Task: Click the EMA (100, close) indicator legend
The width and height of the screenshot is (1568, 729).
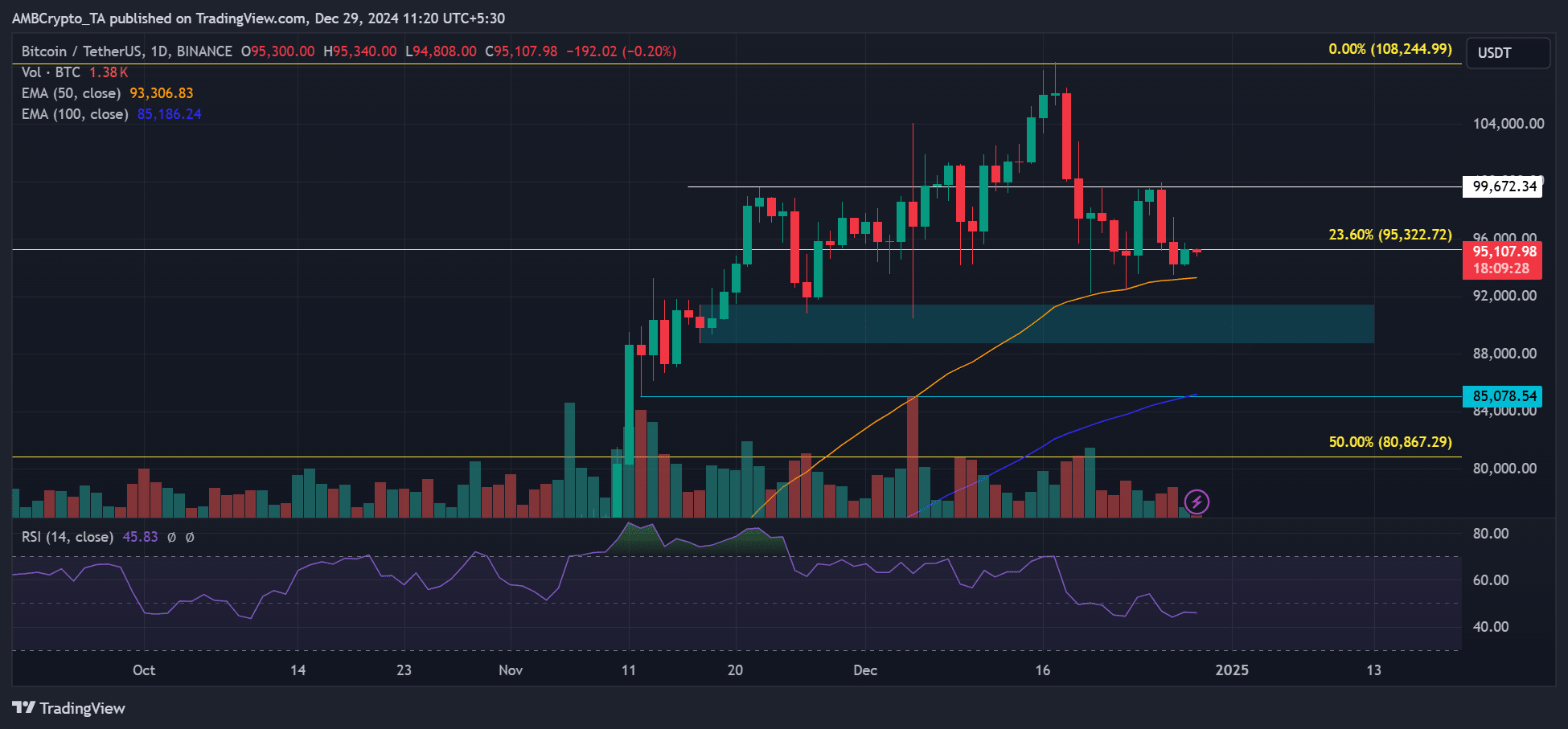Action: coord(75,114)
